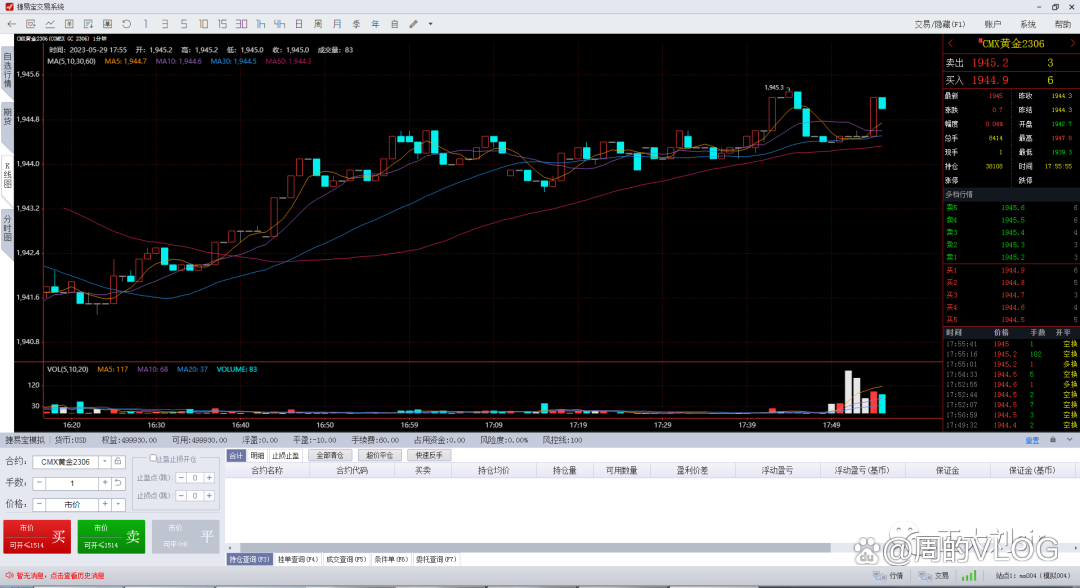This screenshot has width=1080, height=588.
Task: Switch to 1h chart period
Action: (260, 24)
